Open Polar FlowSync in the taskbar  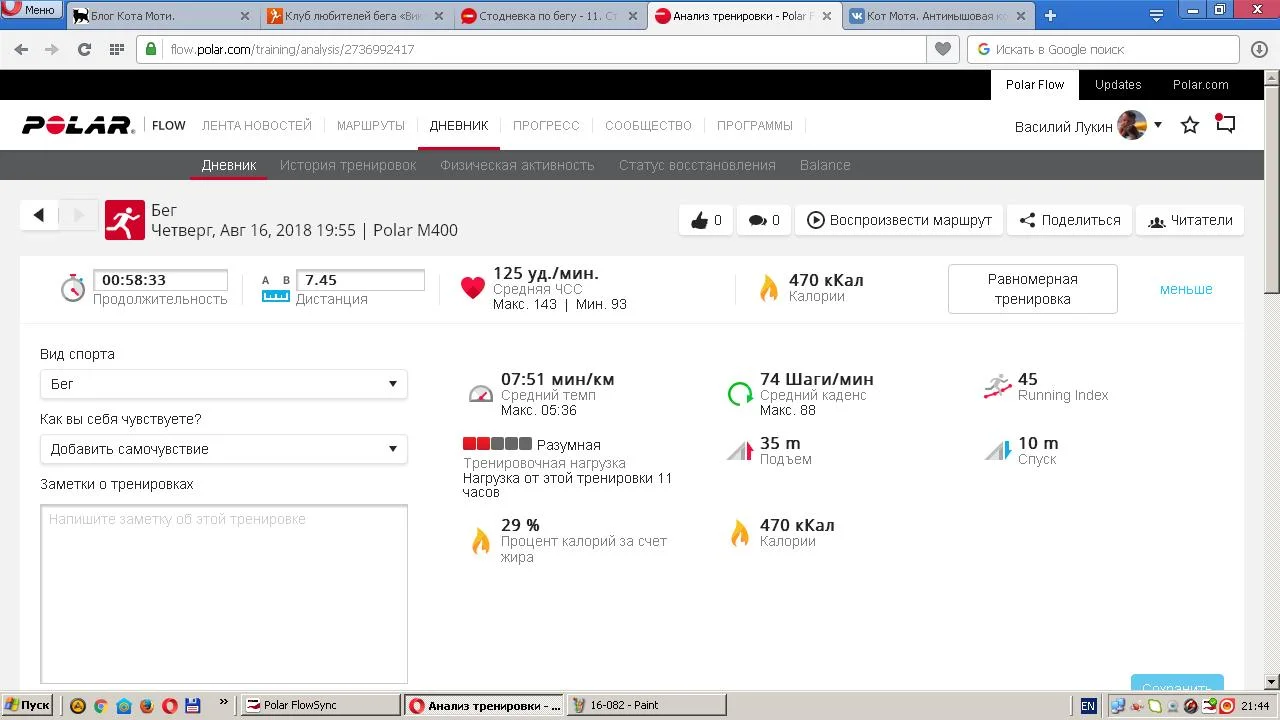[x=320, y=705]
